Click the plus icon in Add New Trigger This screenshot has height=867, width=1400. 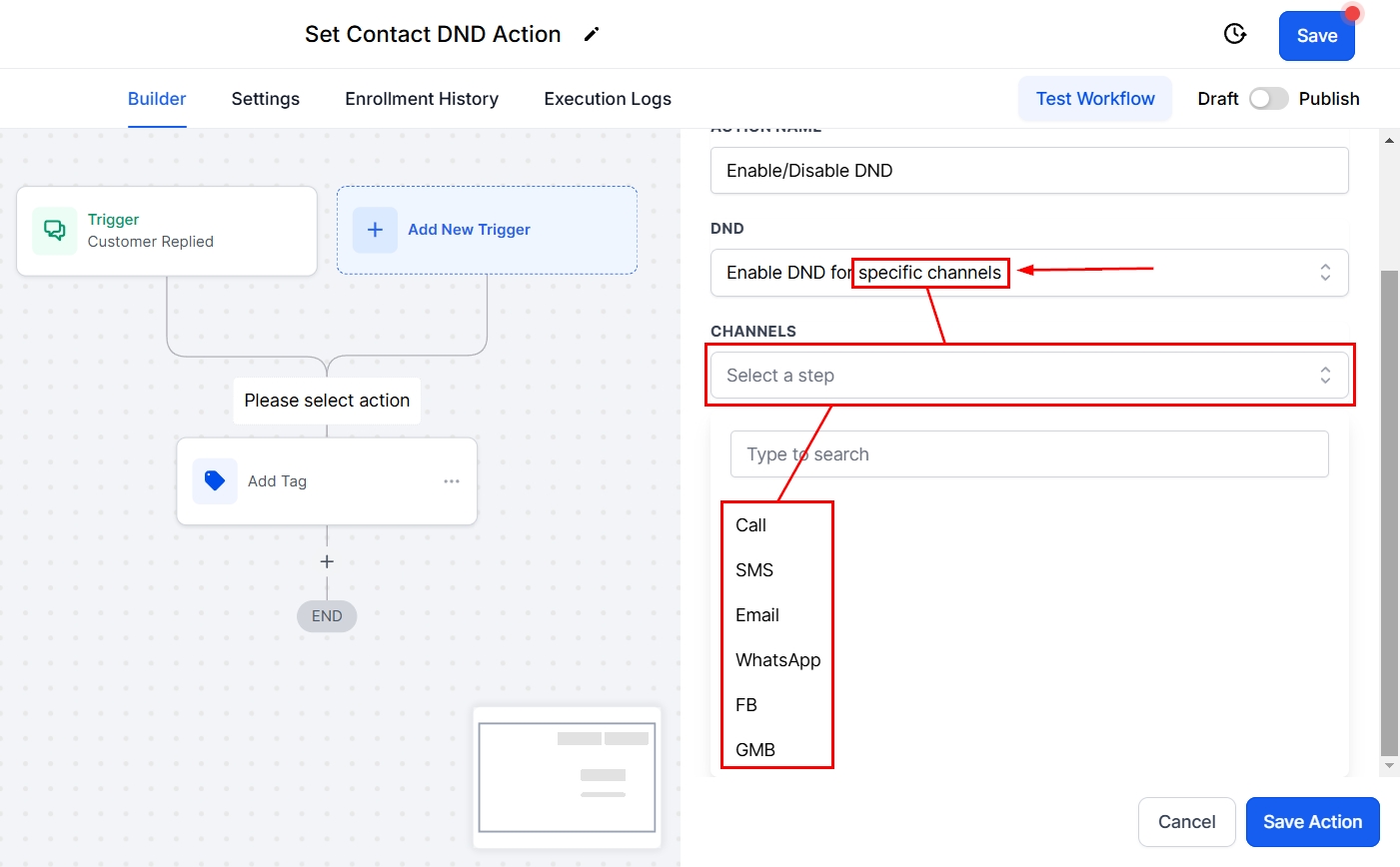(375, 230)
